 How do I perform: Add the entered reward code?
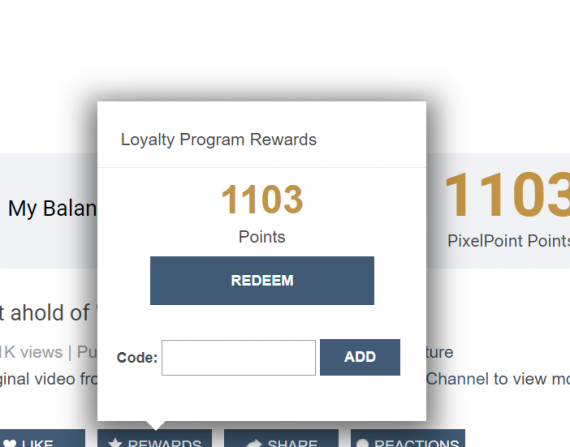pos(360,357)
